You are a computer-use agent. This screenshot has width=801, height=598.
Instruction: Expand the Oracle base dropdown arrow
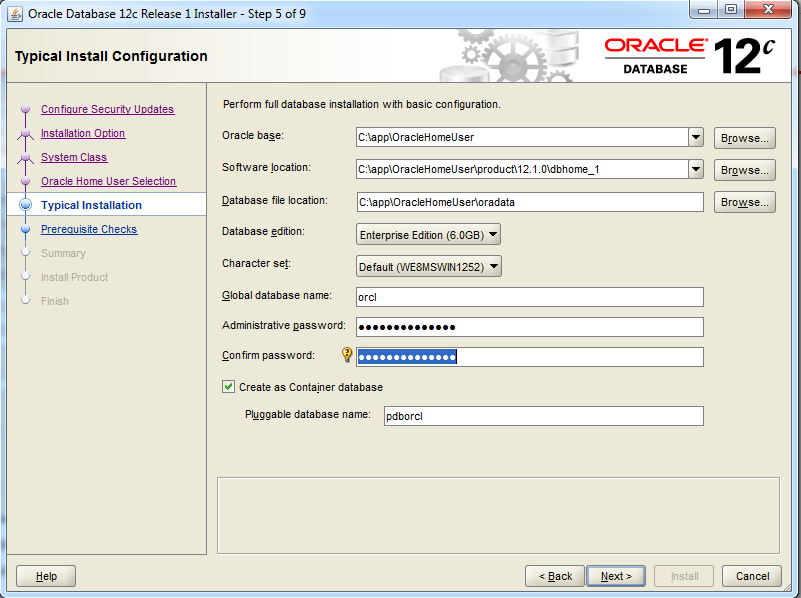pos(696,137)
